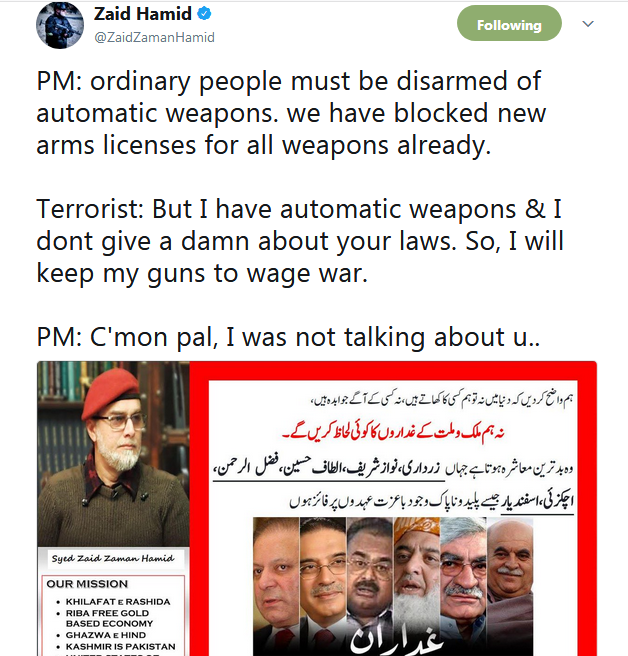The width and height of the screenshot is (628, 656).
Task: Click the red Urdu headline text
Action: [x=393, y=432]
